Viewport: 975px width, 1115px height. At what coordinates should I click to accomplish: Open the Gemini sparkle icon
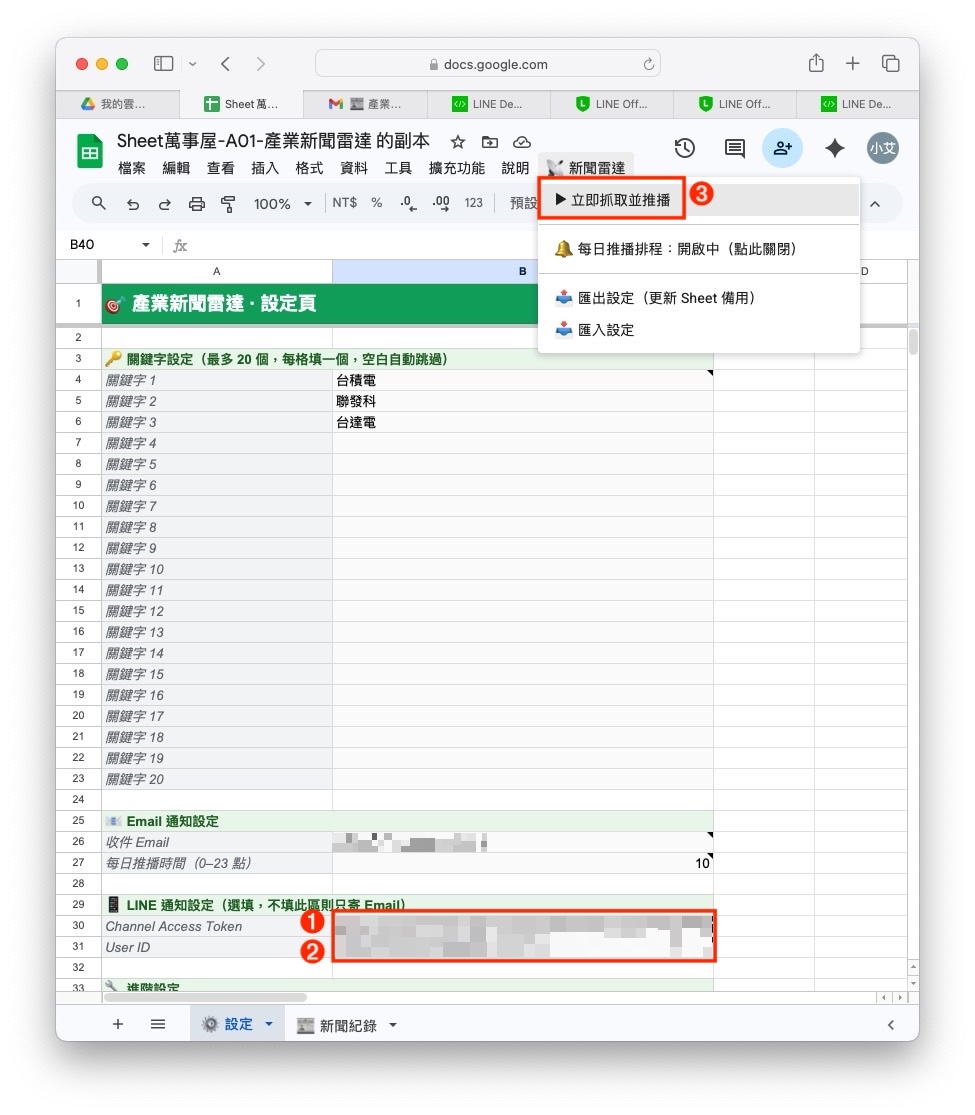[x=835, y=148]
